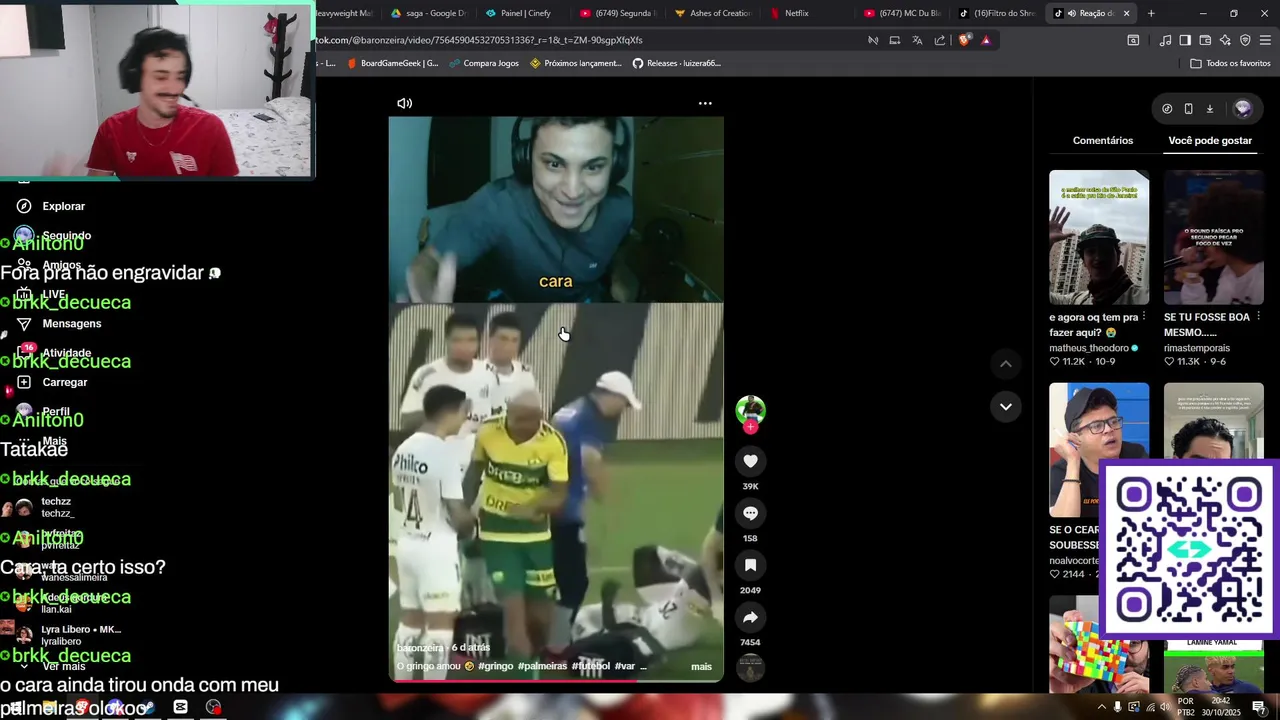Toggle the Brave sidebar panel
1280x720 pixels.
(x=1185, y=40)
